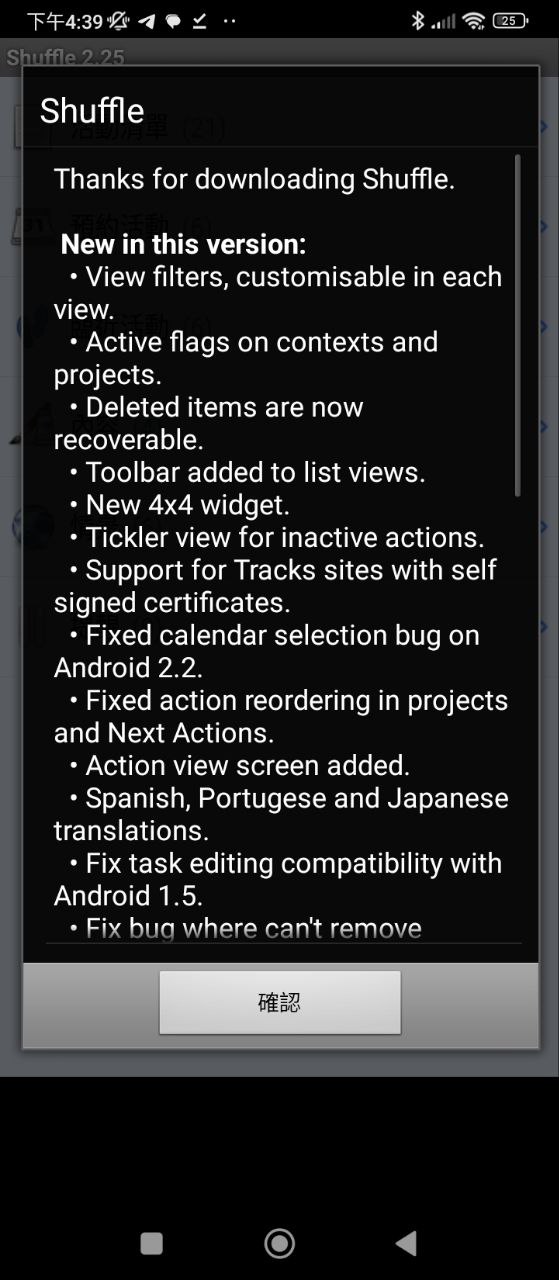Tap the Android home circle button
This screenshot has width=559, height=1280.
coord(279,1243)
